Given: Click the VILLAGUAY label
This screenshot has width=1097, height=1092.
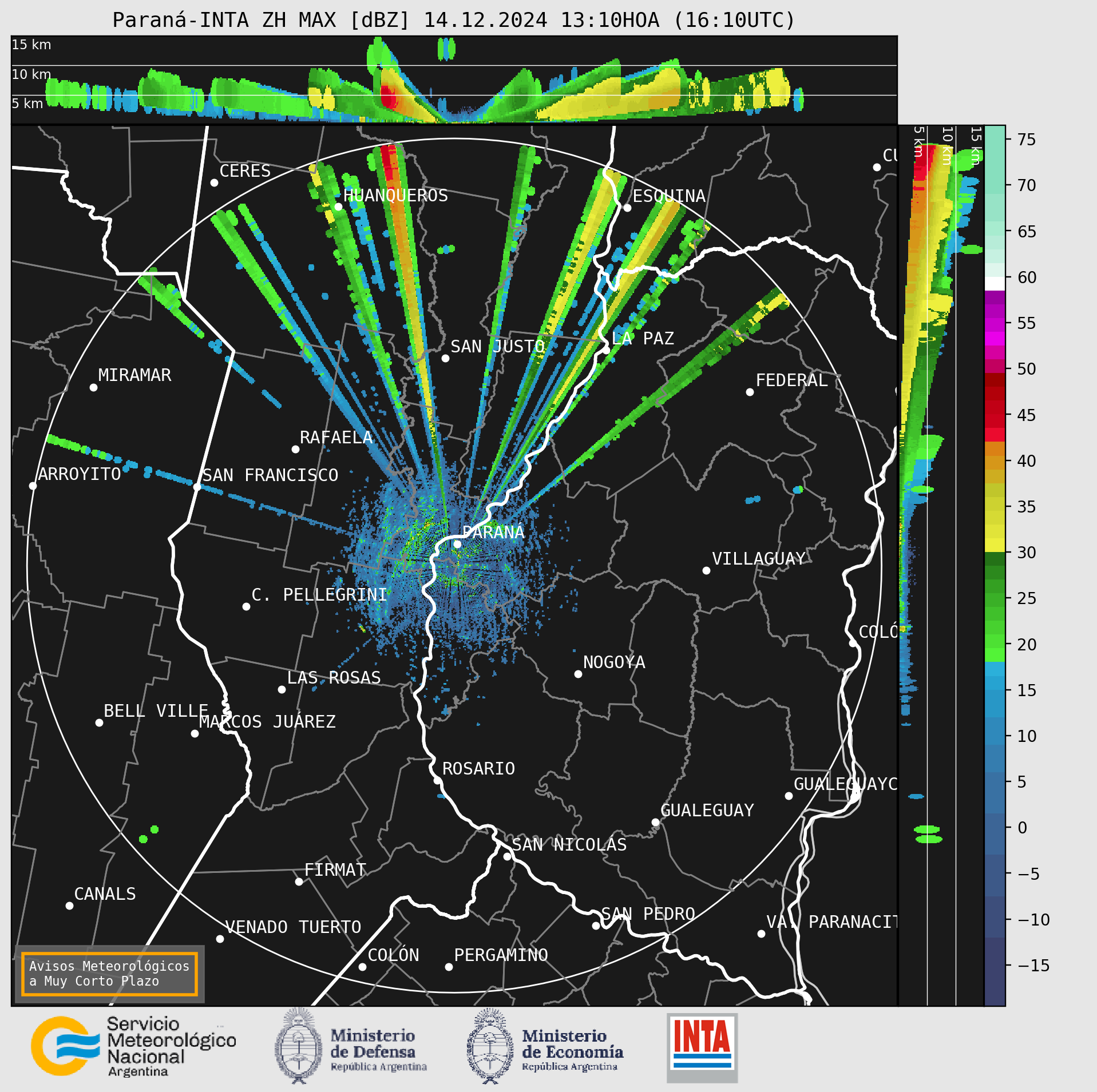Looking at the screenshot, I should click(759, 558).
